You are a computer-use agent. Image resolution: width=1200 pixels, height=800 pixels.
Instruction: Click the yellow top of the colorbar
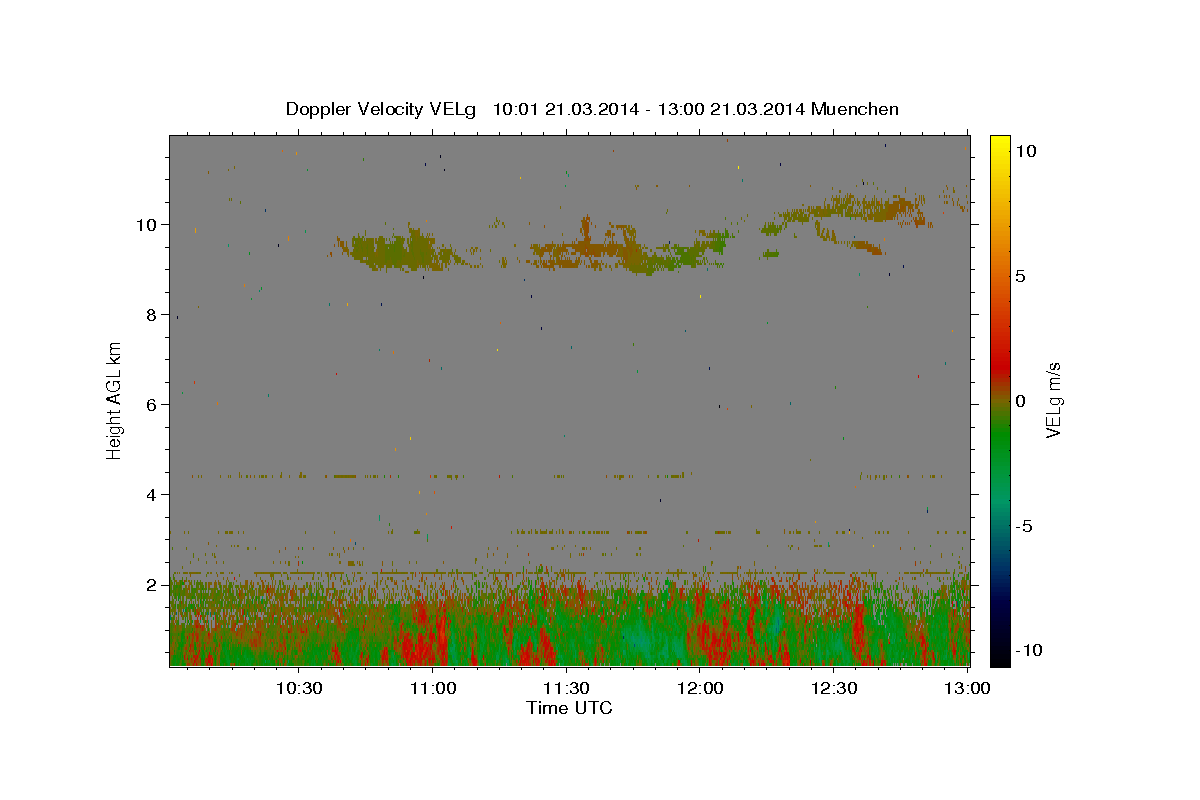point(1000,145)
